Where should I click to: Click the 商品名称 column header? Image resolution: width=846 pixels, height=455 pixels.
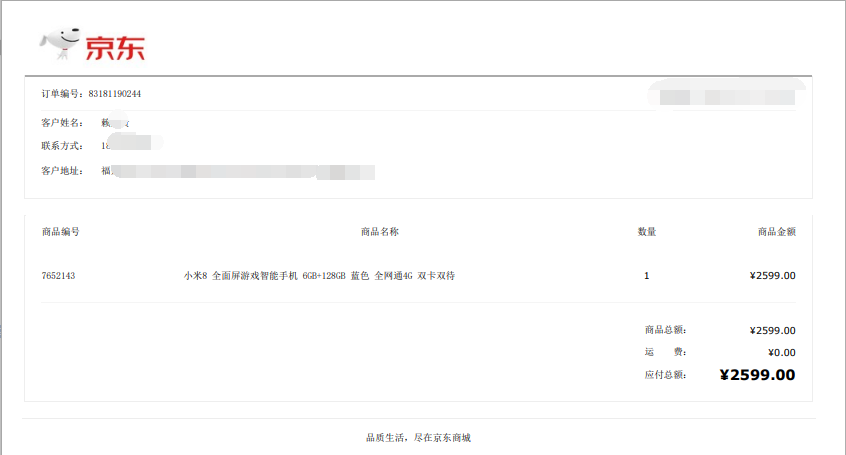(x=380, y=232)
